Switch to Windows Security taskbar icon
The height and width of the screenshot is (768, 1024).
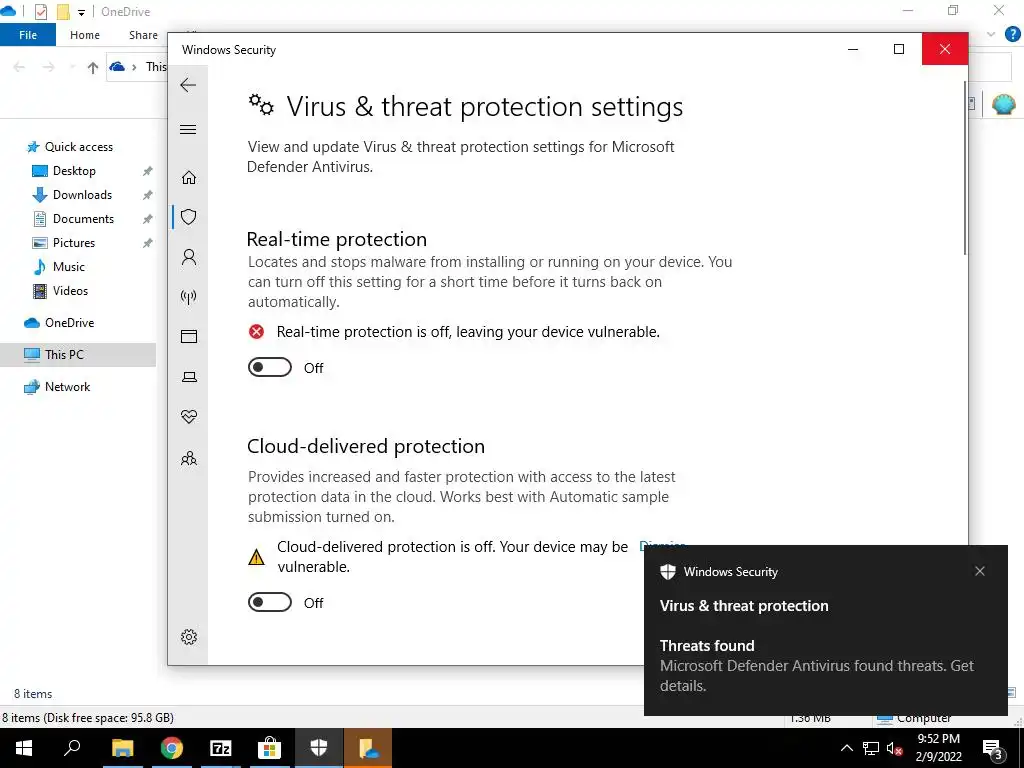click(319, 748)
